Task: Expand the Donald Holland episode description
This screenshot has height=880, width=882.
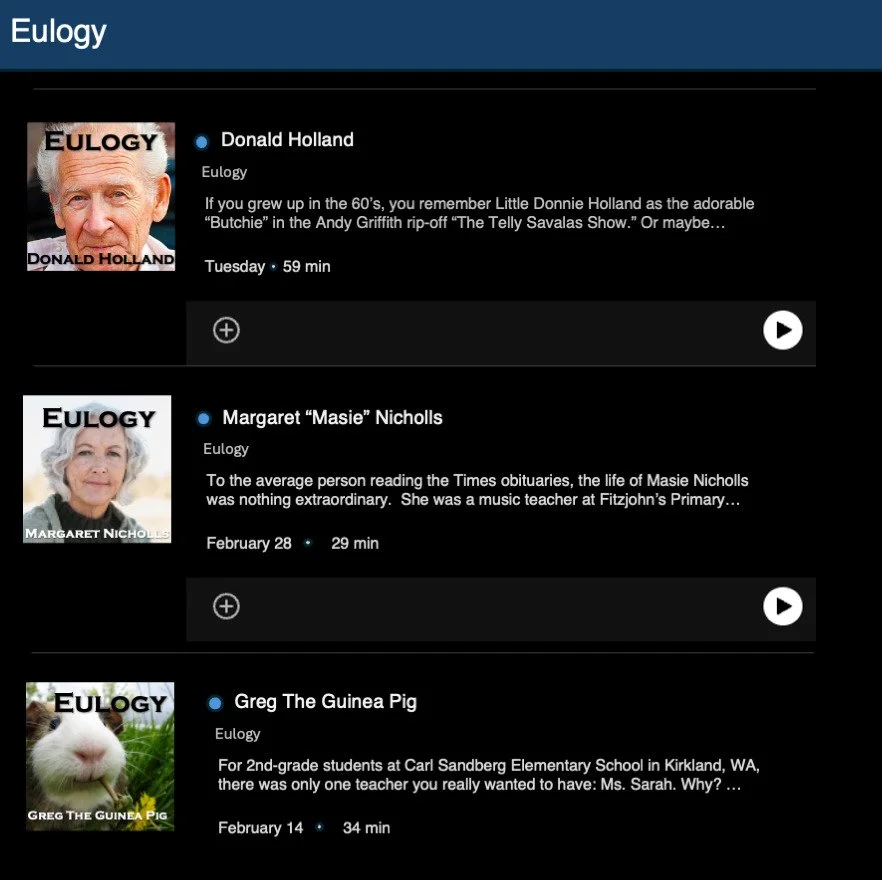Action: pos(479,213)
